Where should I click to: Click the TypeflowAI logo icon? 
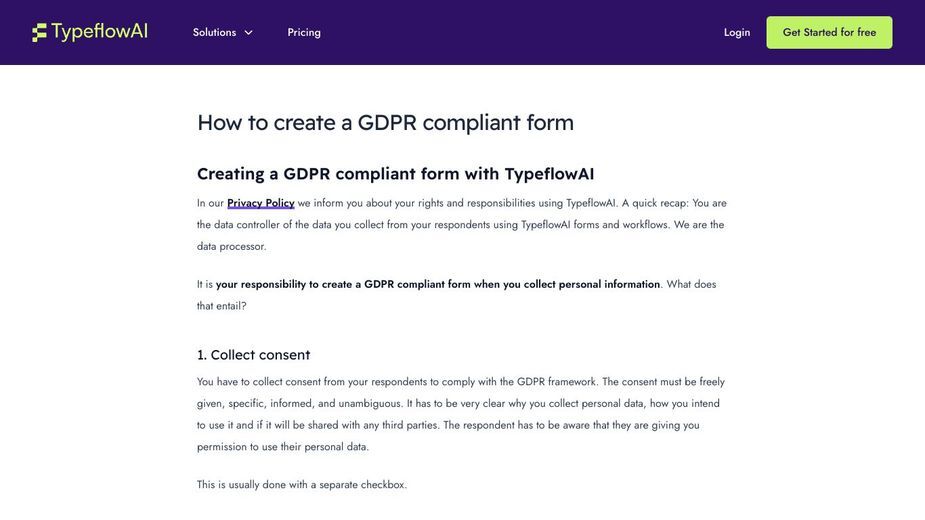[x=39, y=32]
